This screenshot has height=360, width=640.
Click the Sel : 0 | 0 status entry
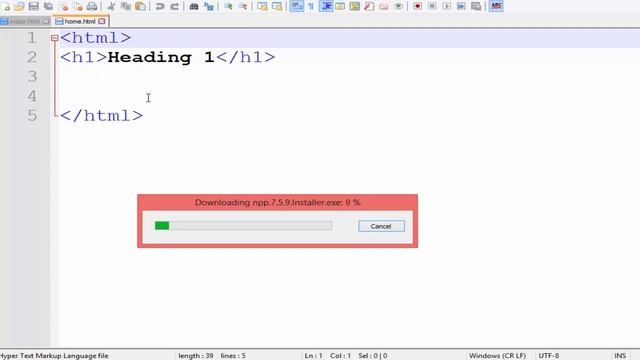point(373,356)
